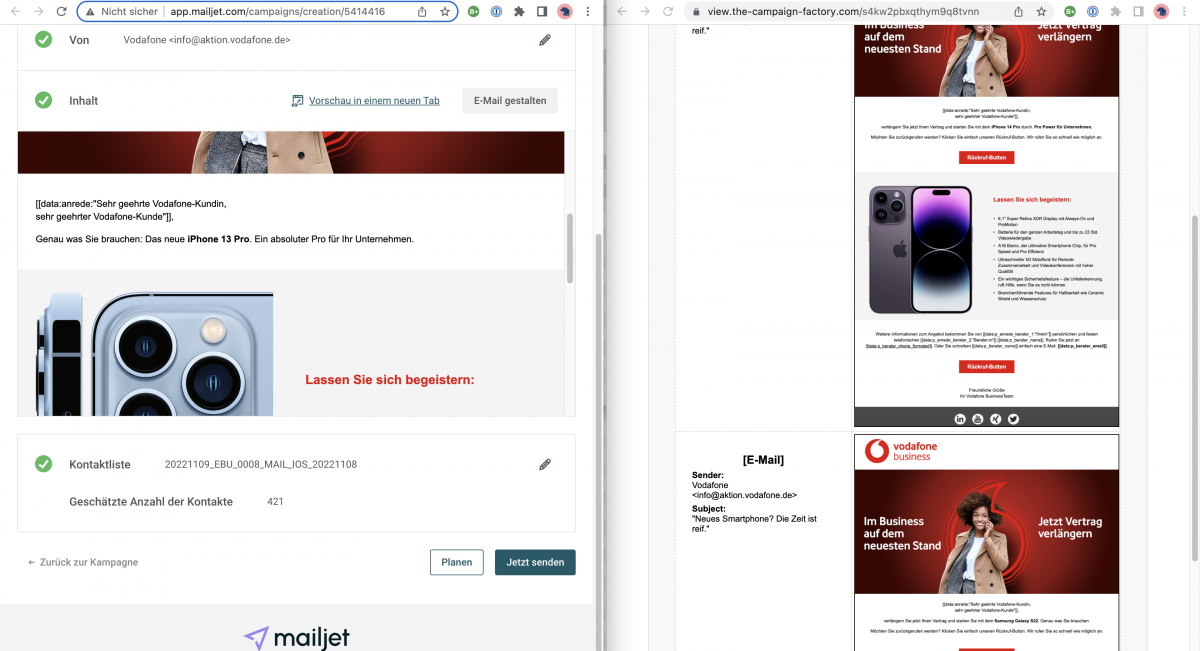Click the 'Jetzt senden' button

(x=535, y=562)
